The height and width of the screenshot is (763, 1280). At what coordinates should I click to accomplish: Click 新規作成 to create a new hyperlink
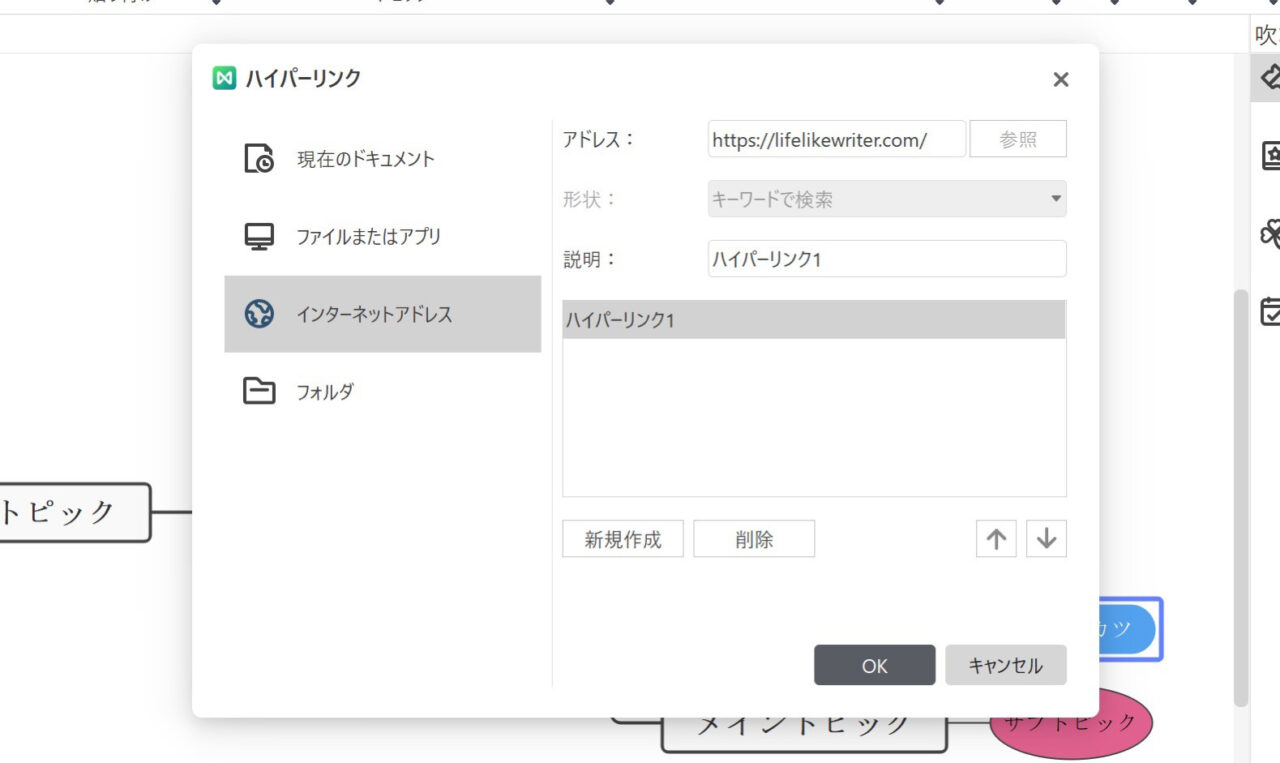622,538
